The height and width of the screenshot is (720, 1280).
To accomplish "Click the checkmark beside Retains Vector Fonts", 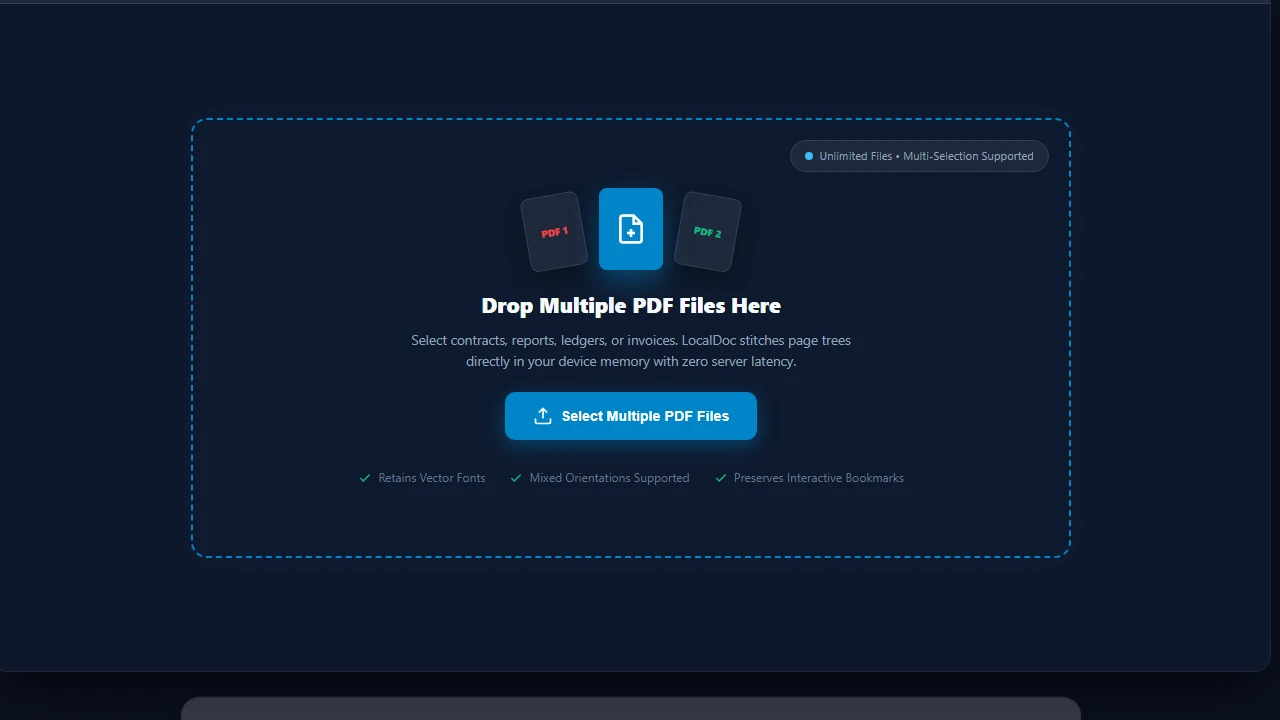I will pos(365,478).
